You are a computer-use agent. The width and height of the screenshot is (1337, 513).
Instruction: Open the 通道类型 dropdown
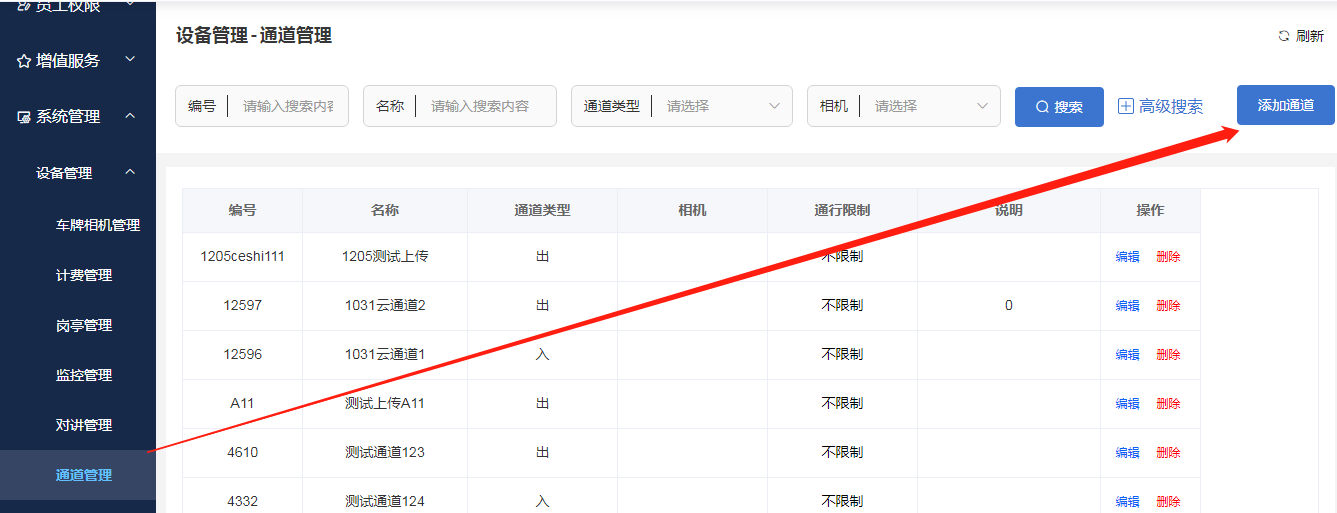pos(720,106)
